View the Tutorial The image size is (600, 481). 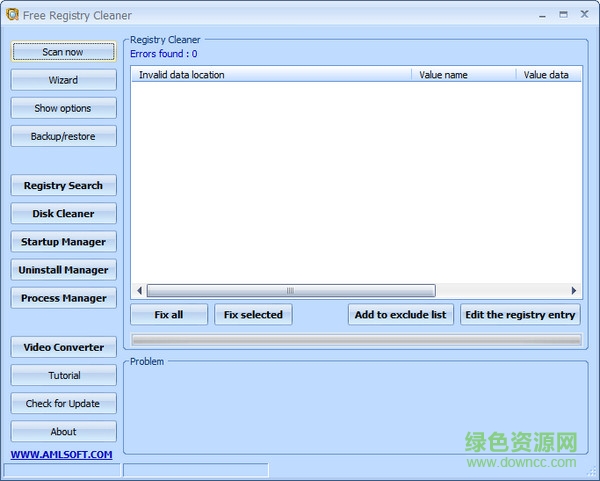(x=63, y=375)
